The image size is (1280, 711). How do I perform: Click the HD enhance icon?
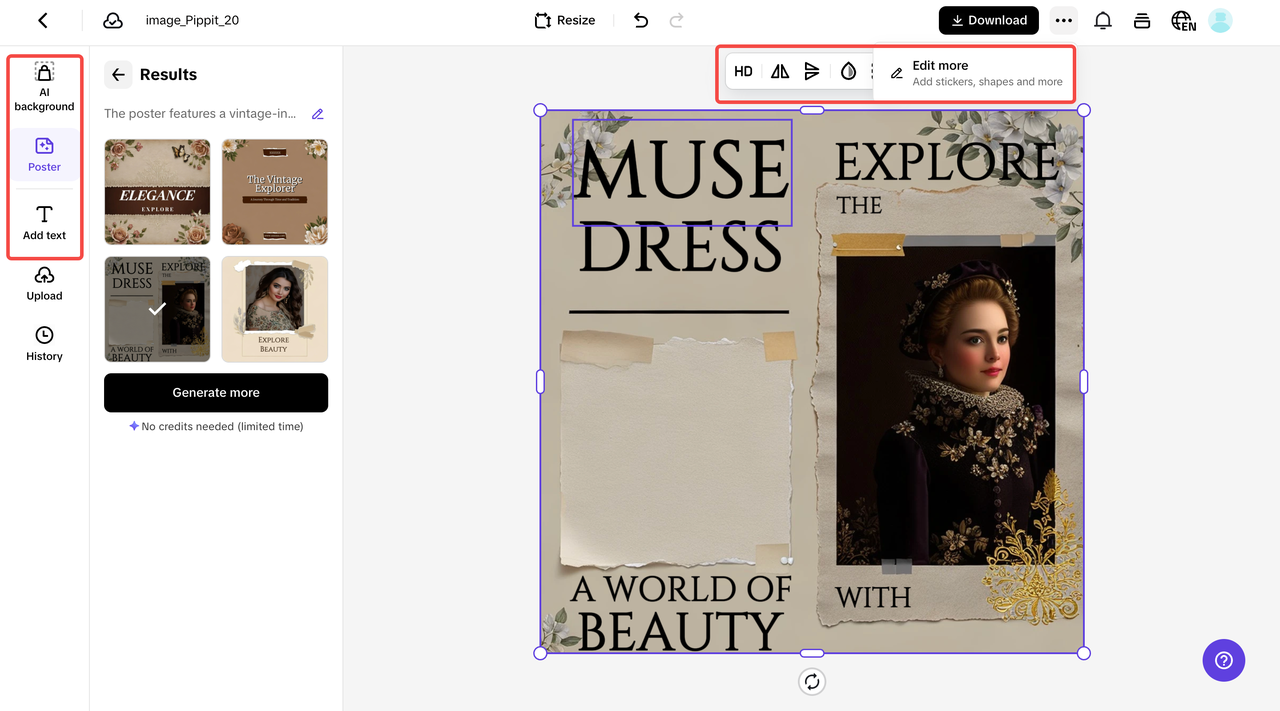pyautogui.click(x=743, y=72)
